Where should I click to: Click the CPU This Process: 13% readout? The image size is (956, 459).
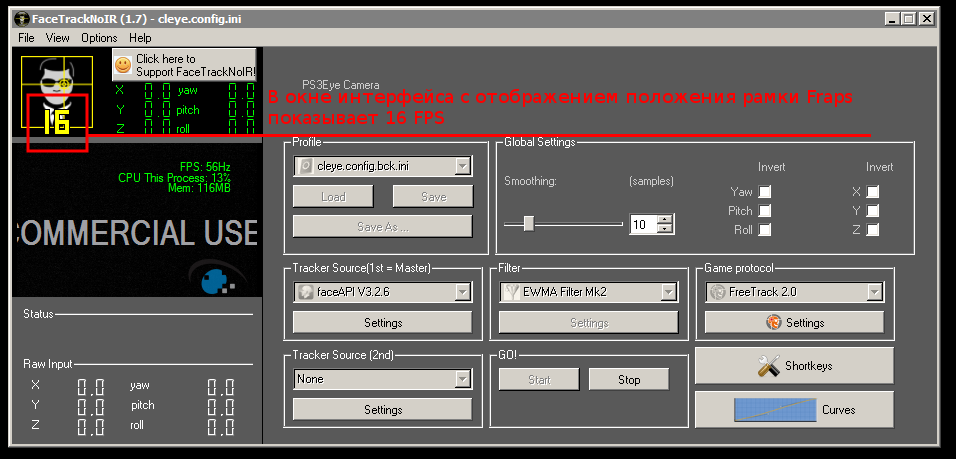point(174,178)
